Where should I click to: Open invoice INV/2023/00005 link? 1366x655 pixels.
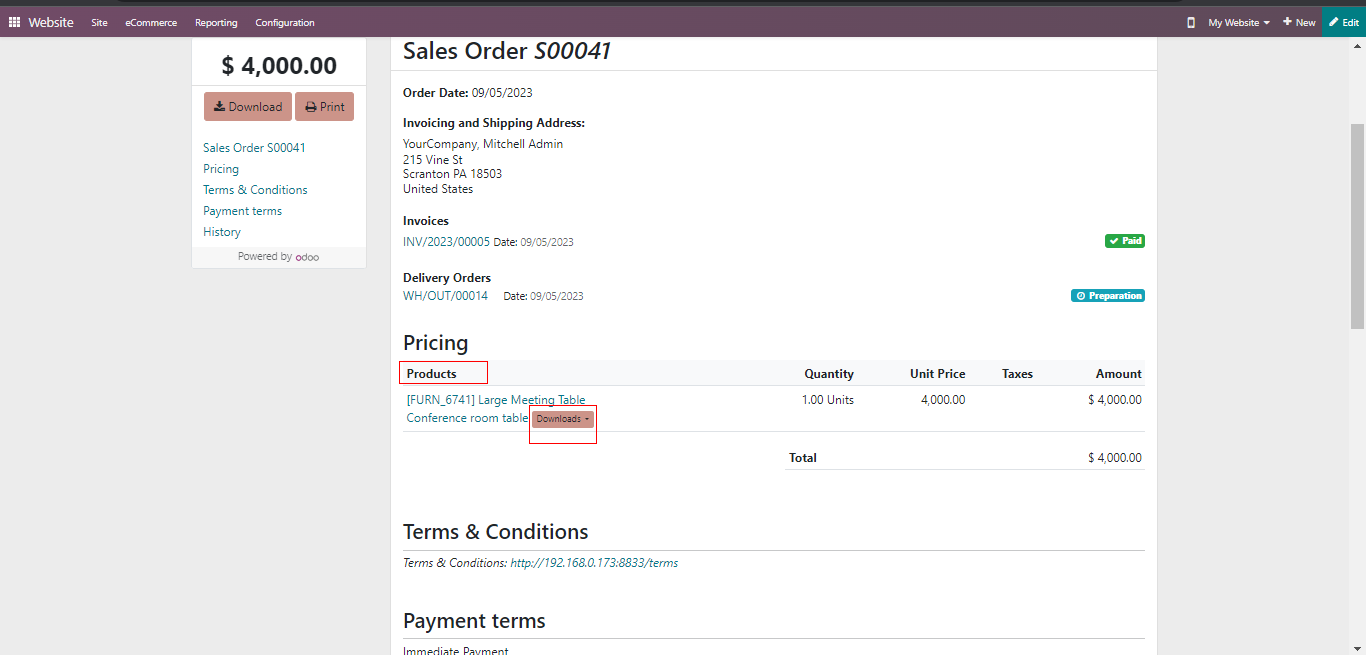click(446, 242)
